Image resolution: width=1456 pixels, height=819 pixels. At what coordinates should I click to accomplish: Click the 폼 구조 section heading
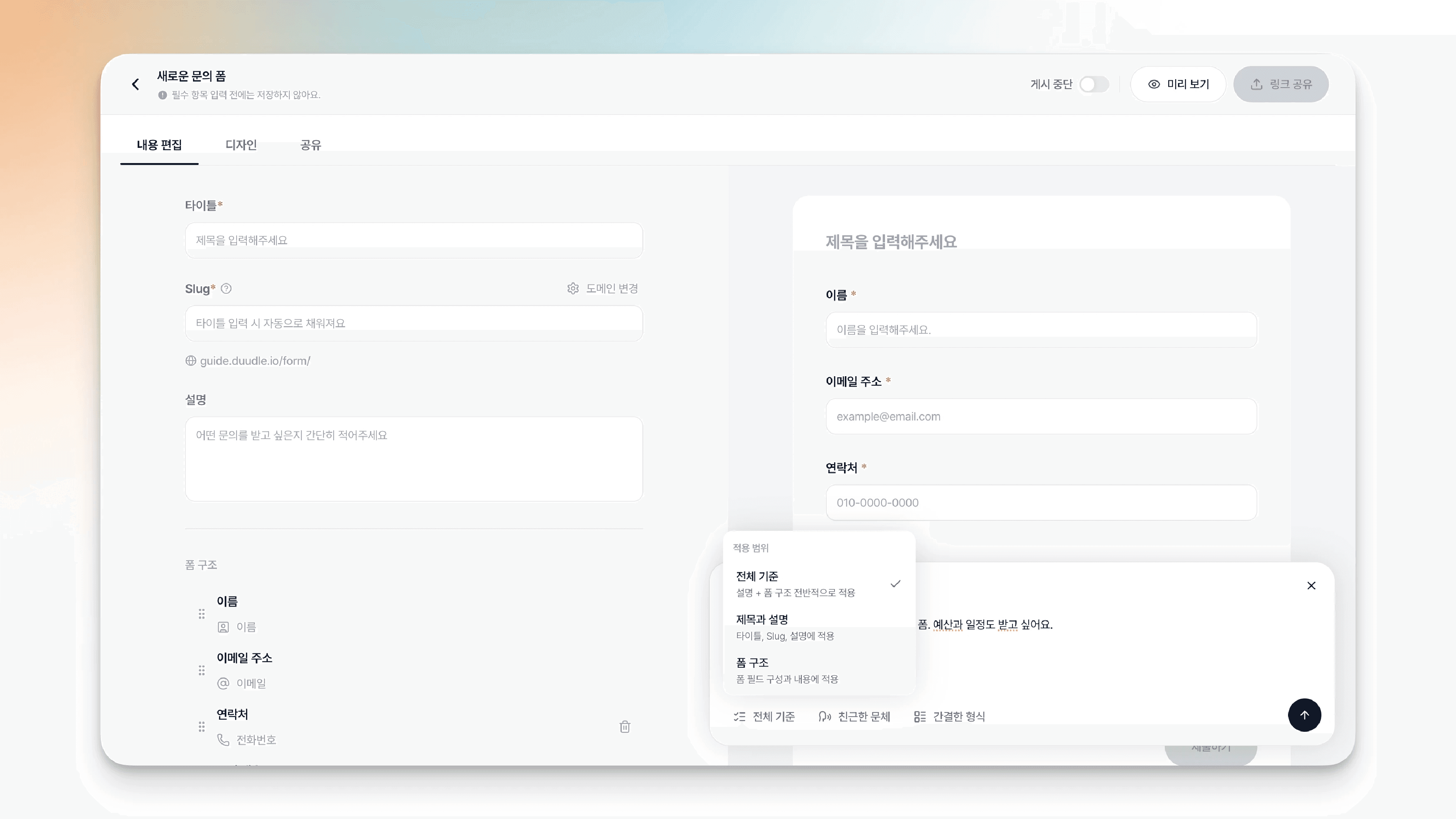(x=201, y=565)
